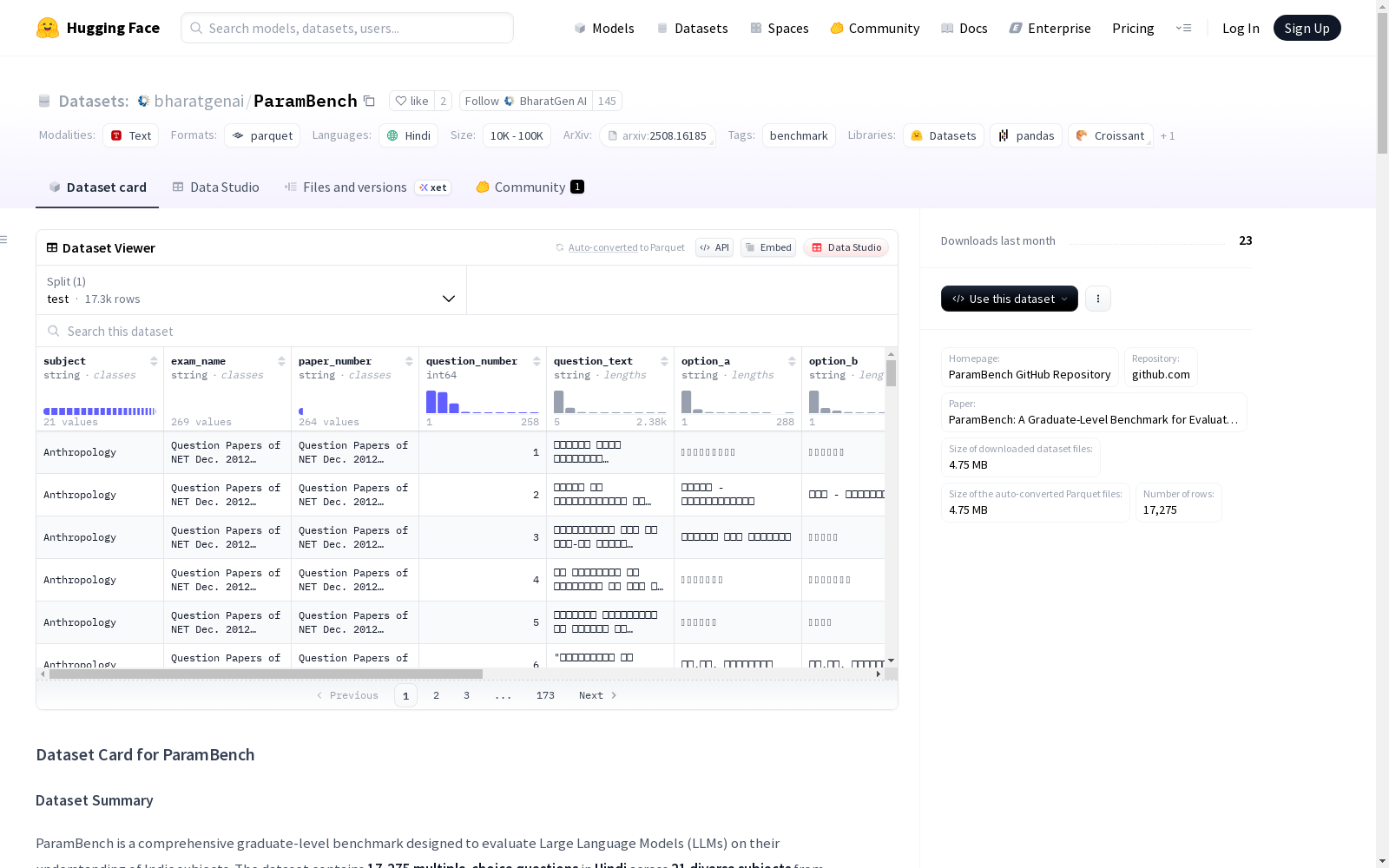1389x868 pixels.
Task: Click the Embed viewer button
Action: (x=768, y=247)
